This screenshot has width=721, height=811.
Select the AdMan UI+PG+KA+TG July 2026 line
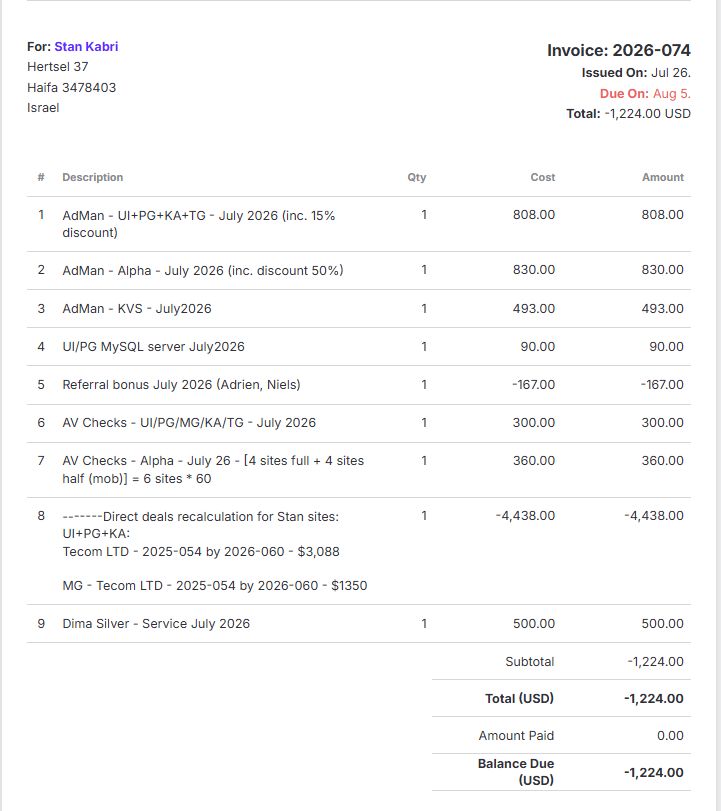(359, 224)
